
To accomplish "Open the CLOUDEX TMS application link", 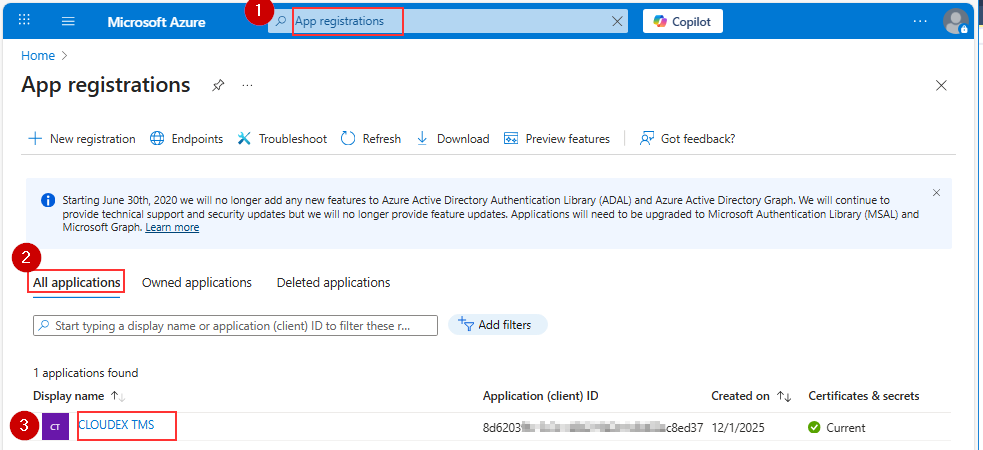I will tap(116, 425).
